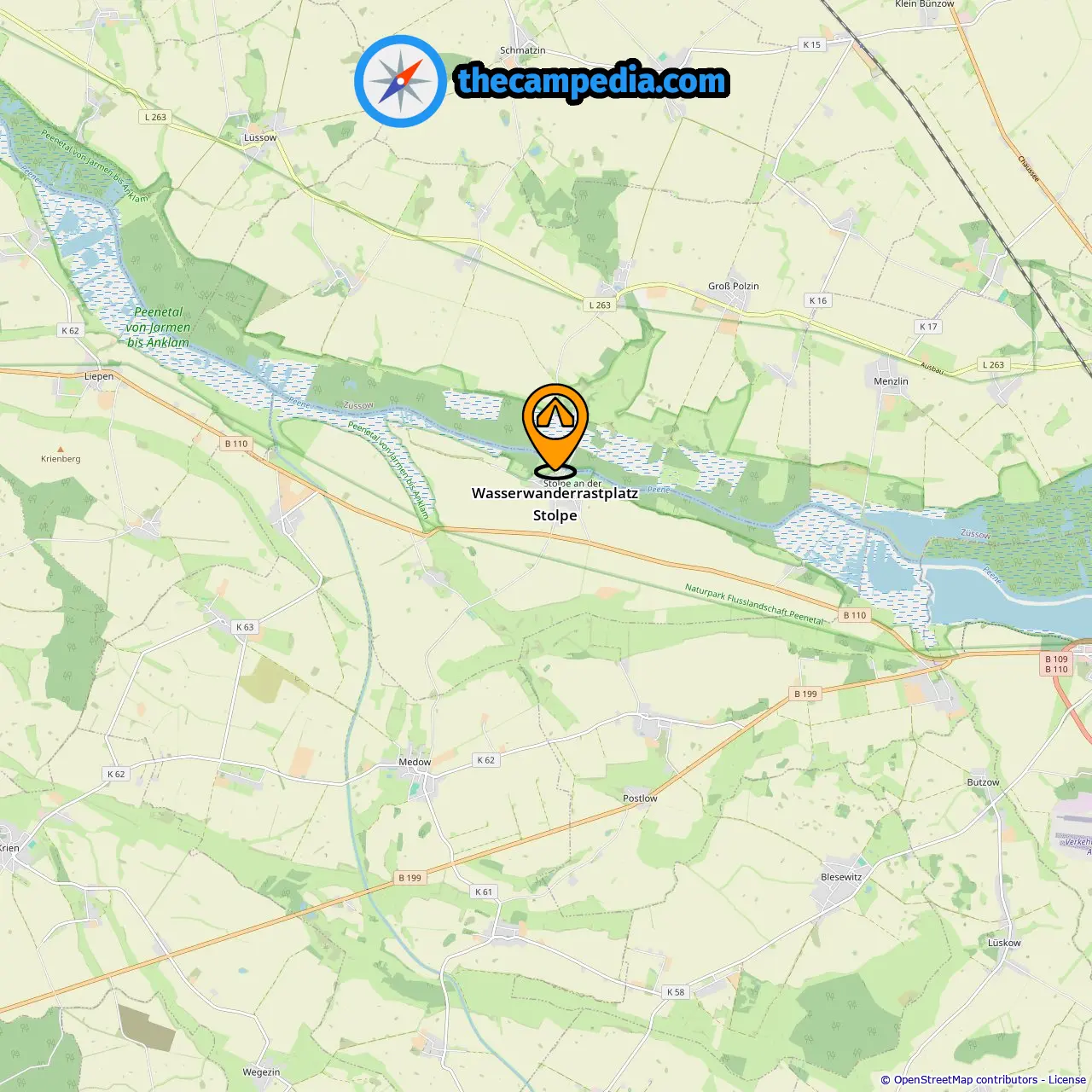
Task: Click the Wasserwanderrastplatz Stolpe label
Action: pyautogui.click(x=555, y=504)
